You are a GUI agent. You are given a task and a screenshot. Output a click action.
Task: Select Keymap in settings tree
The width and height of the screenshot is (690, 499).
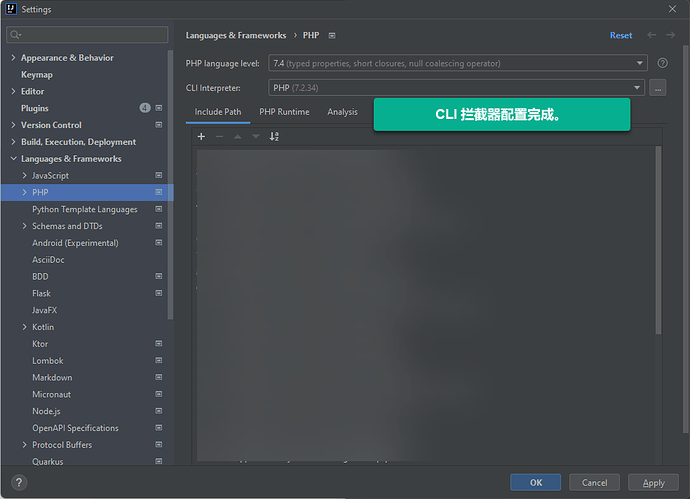coord(37,75)
